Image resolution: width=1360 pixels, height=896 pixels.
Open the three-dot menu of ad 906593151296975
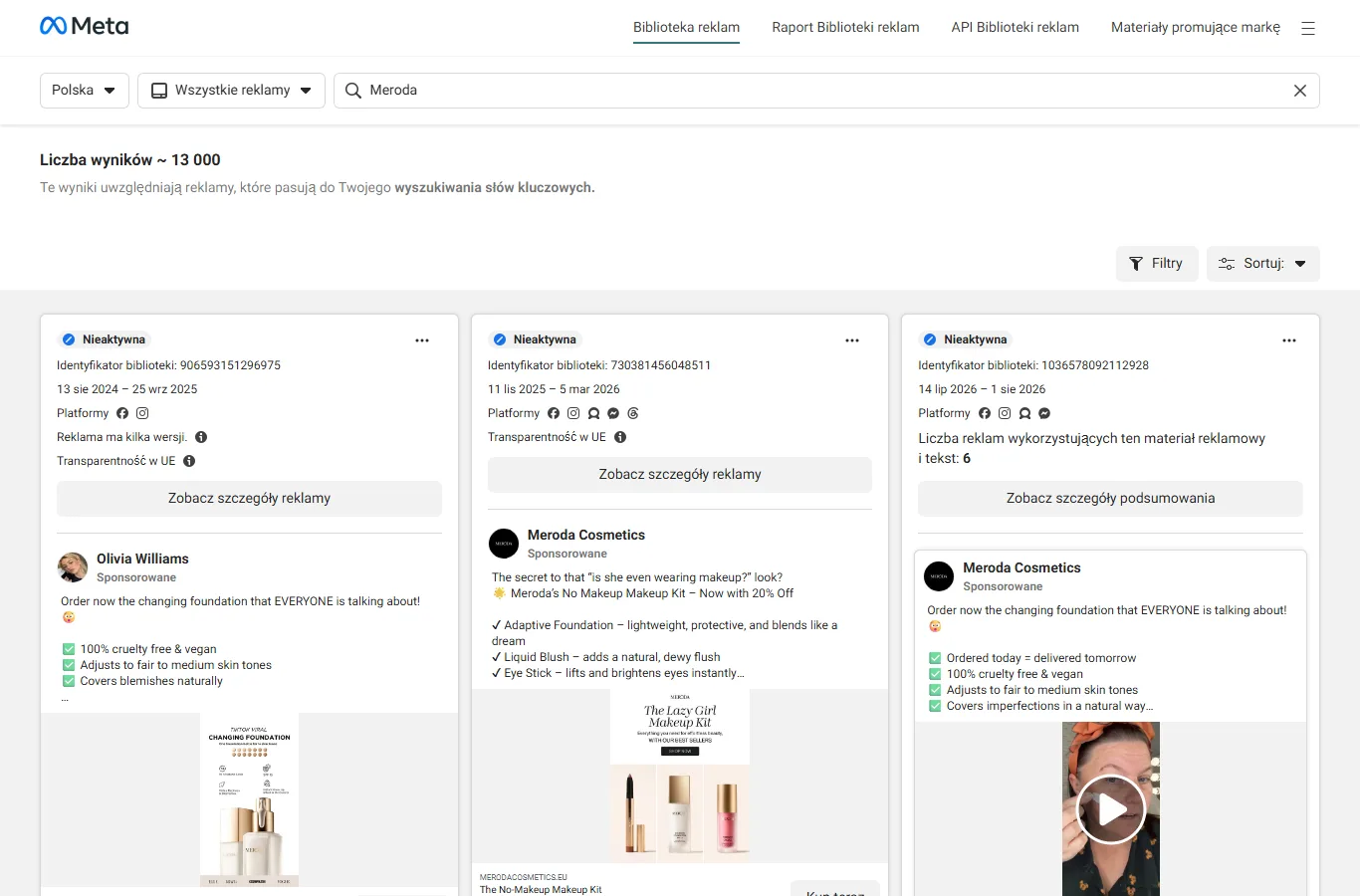click(422, 340)
